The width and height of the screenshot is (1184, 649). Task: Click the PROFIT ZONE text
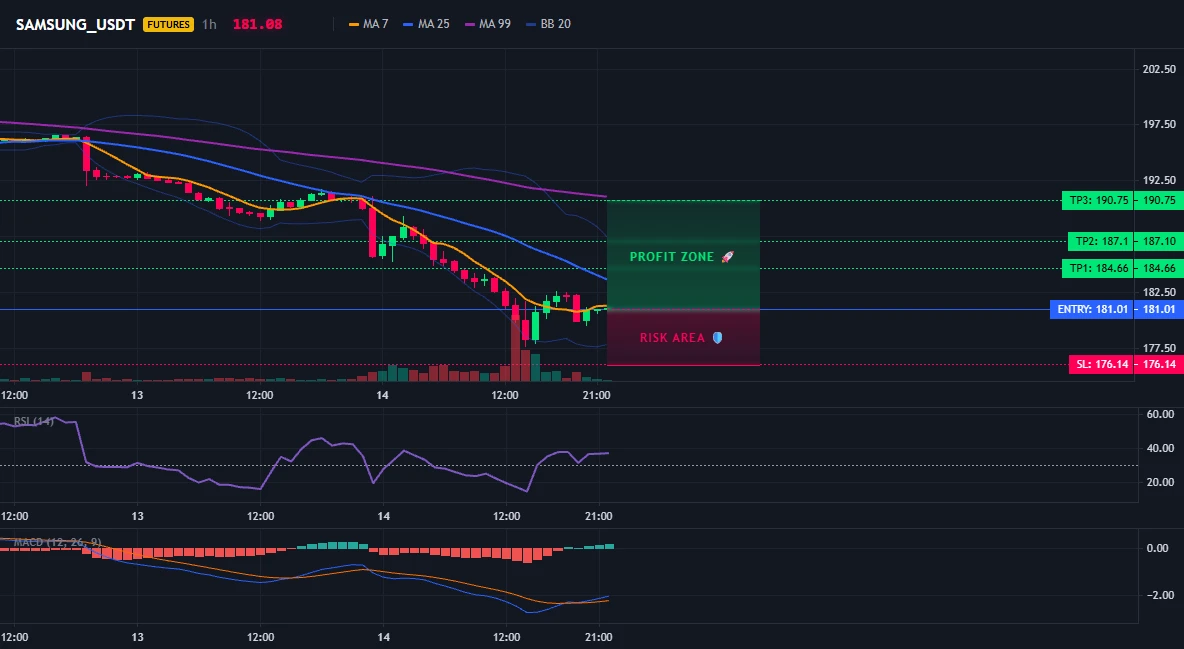pyautogui.click(x=671, y=257)
